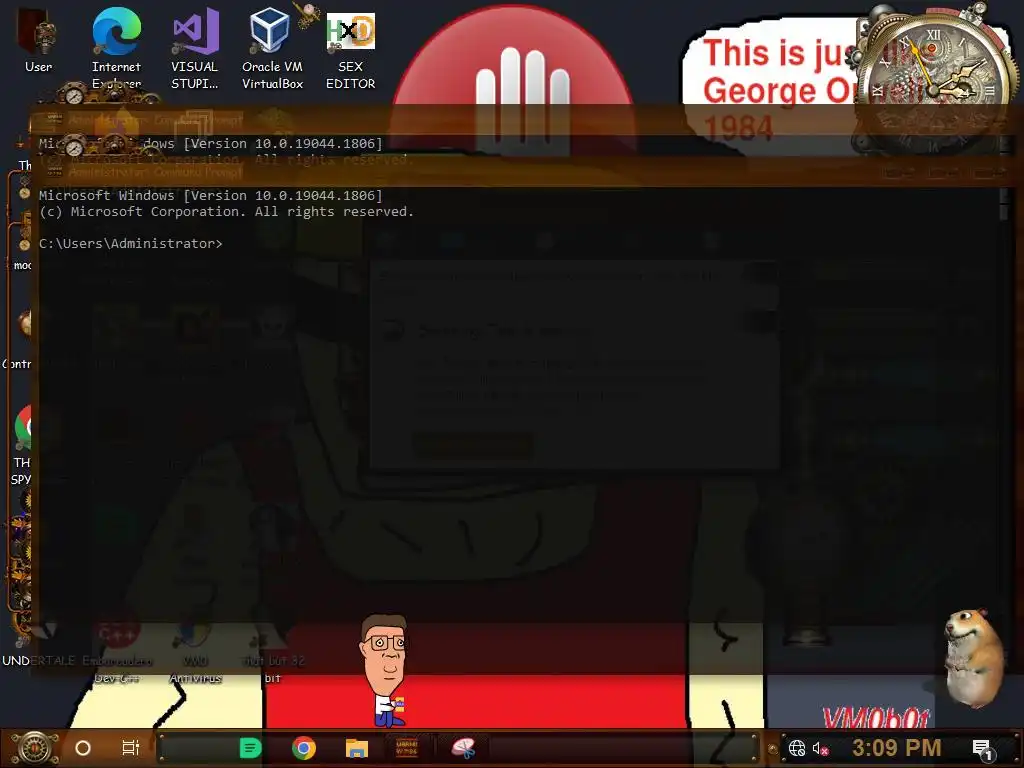Open the SEX EDITOR hex editor icon
Viewport: 1024px width, 768px height.
point(351,50)
